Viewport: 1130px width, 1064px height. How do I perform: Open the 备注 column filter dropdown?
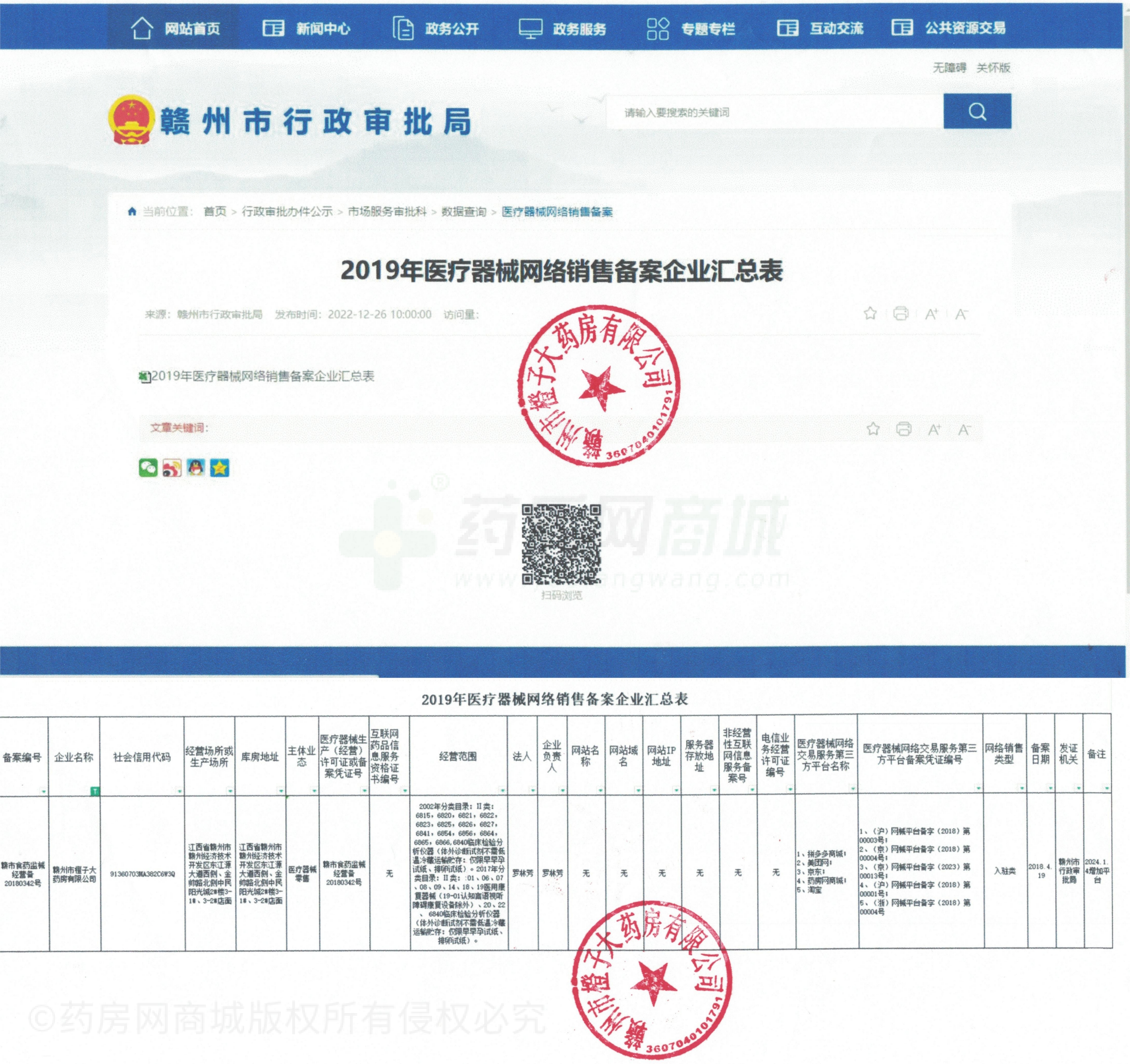pyautogui.click(x=1107, y=788)
